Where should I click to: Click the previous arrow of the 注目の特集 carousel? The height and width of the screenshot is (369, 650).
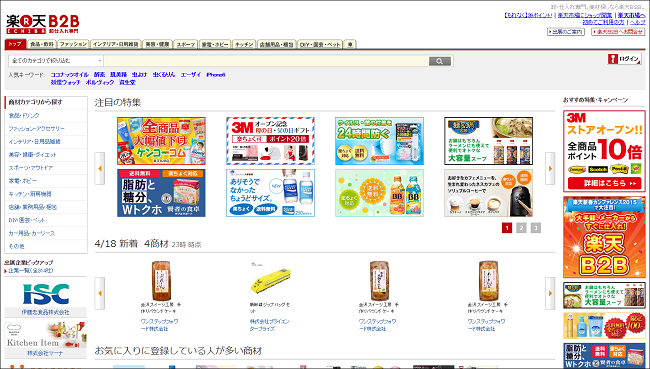coord(99,168)
